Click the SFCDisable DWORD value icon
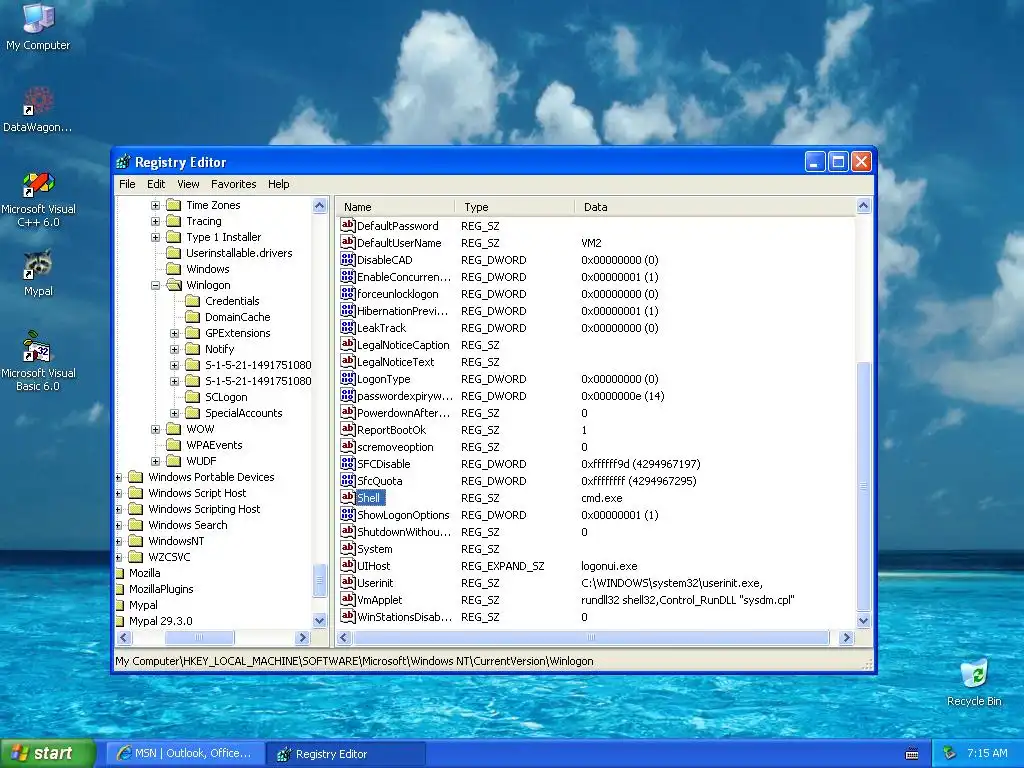This screenshot has width=1024, height=768. 347,463
